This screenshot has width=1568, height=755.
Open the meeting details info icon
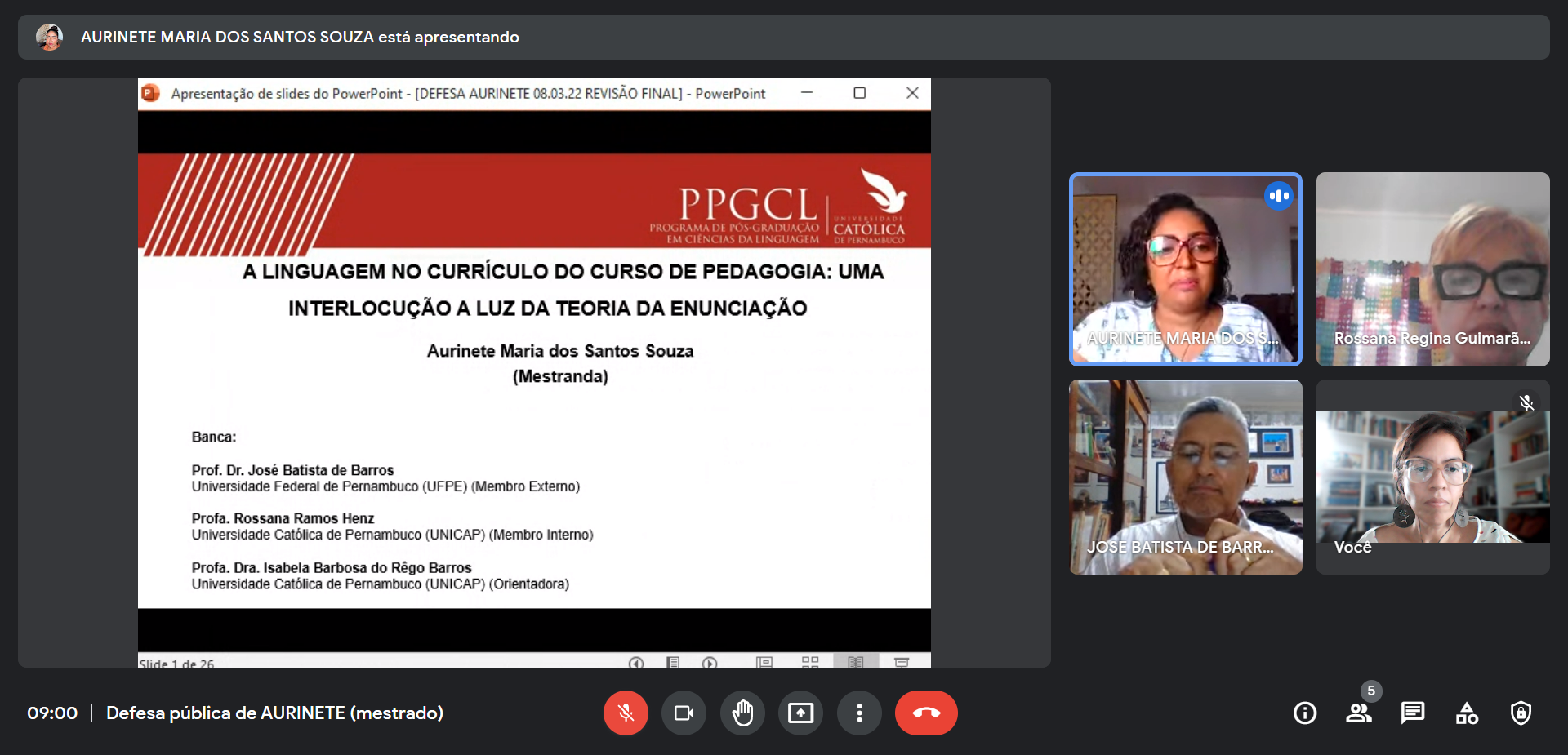[1305, 713]
